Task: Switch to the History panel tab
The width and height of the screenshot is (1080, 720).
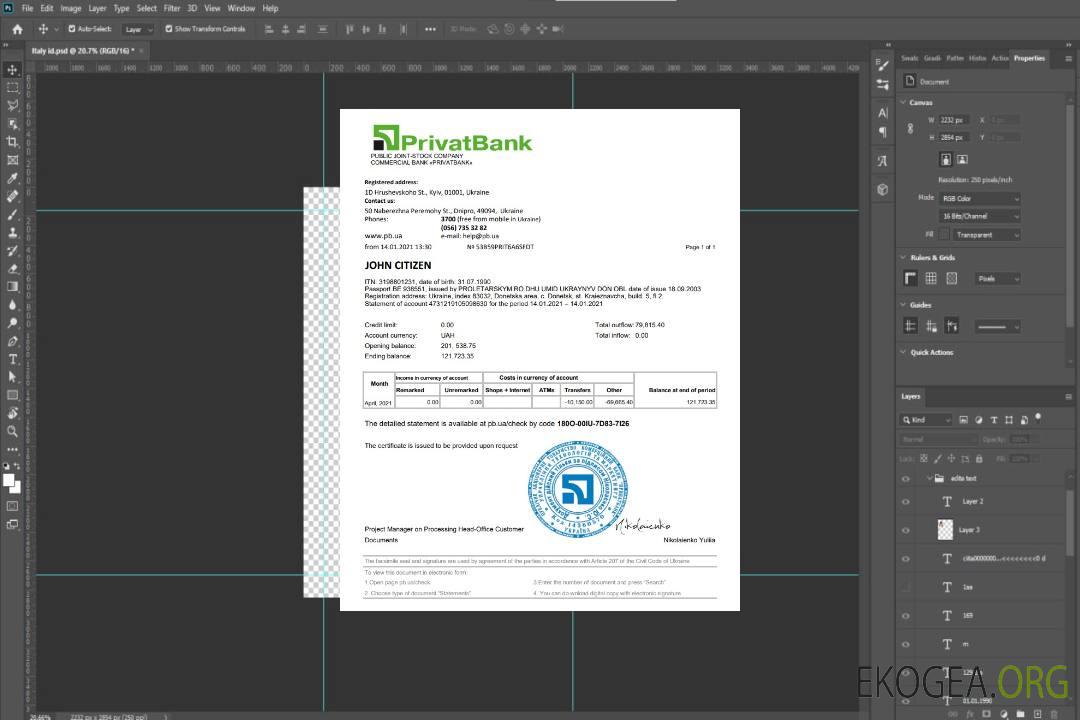Action: point(977,59)
